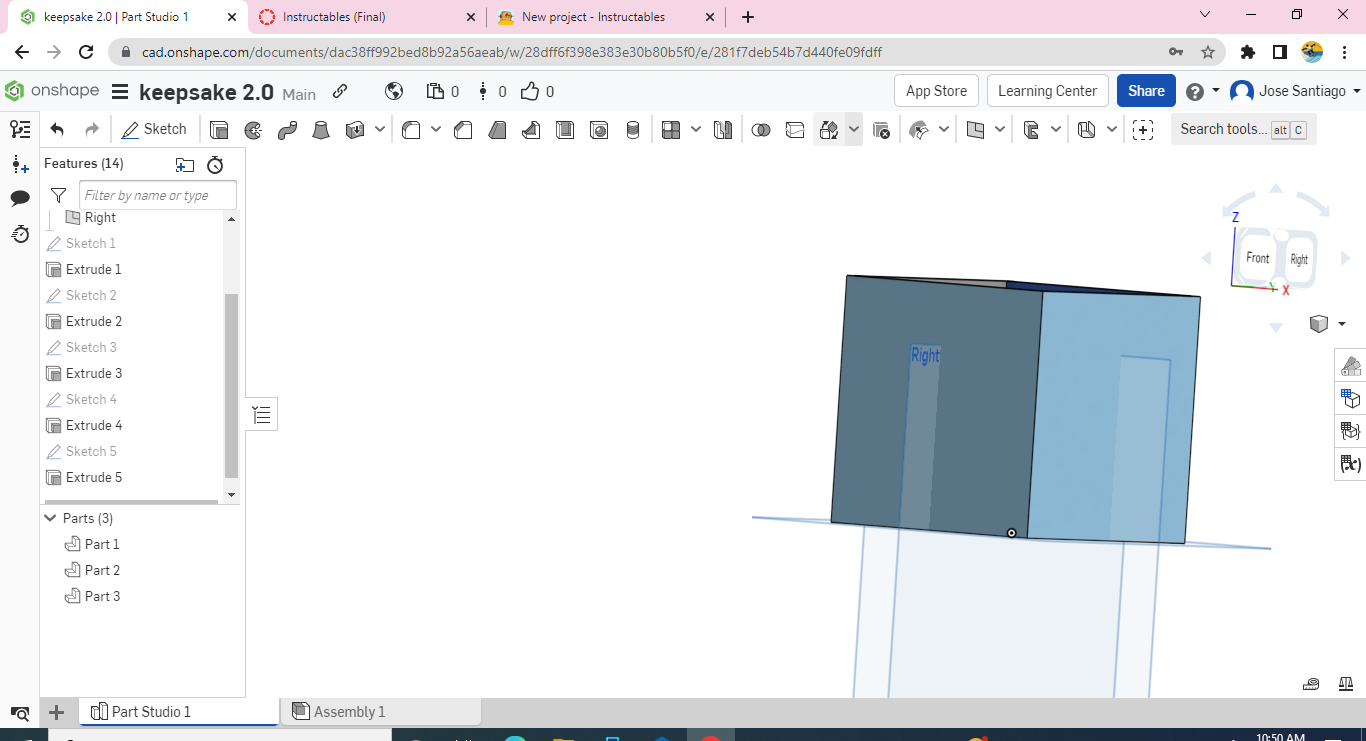
Task: Switch to the Part Studio 1 tab
Action: (x=179, y=712)
